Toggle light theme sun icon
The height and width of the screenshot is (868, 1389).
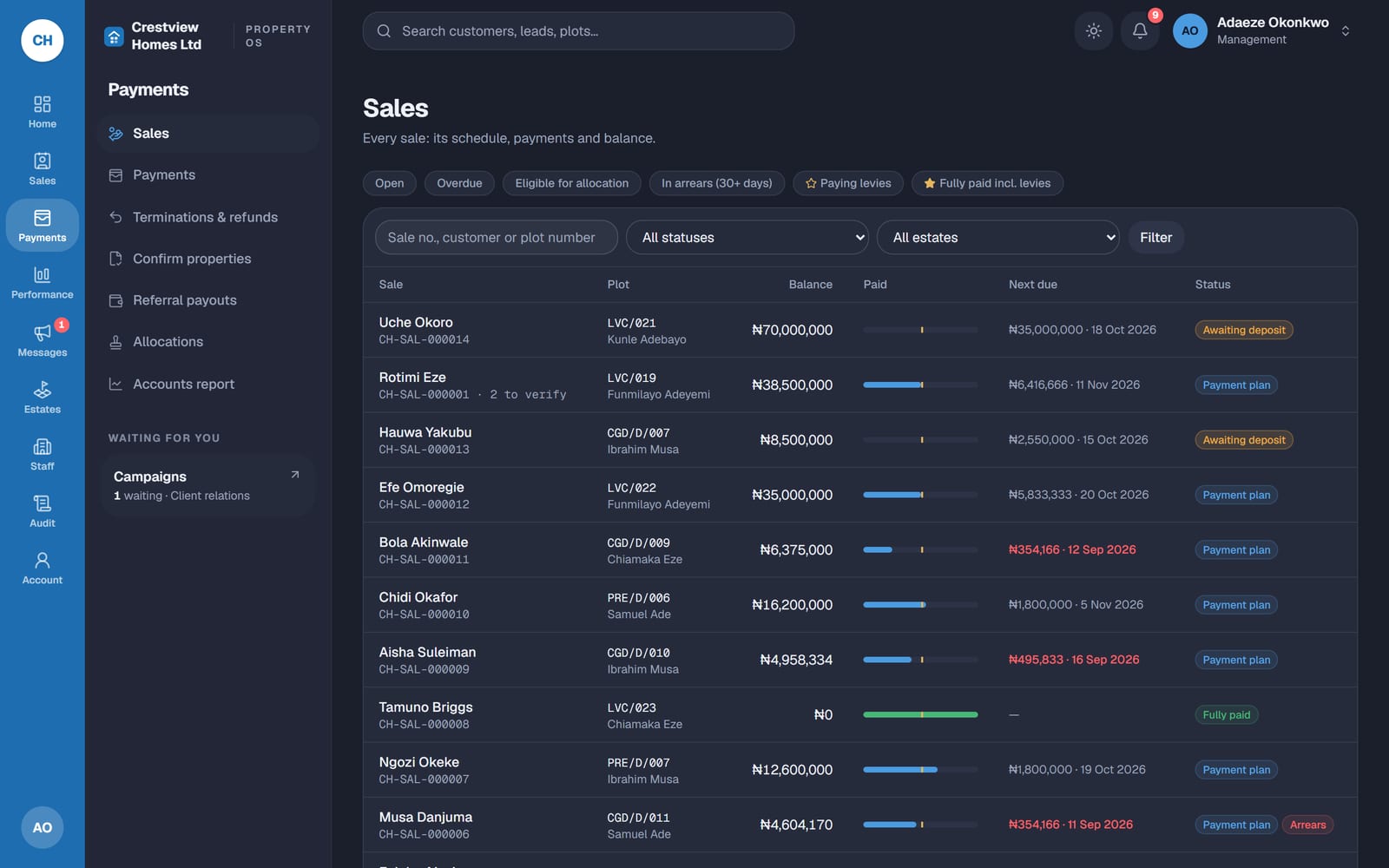click(1094, 30)
